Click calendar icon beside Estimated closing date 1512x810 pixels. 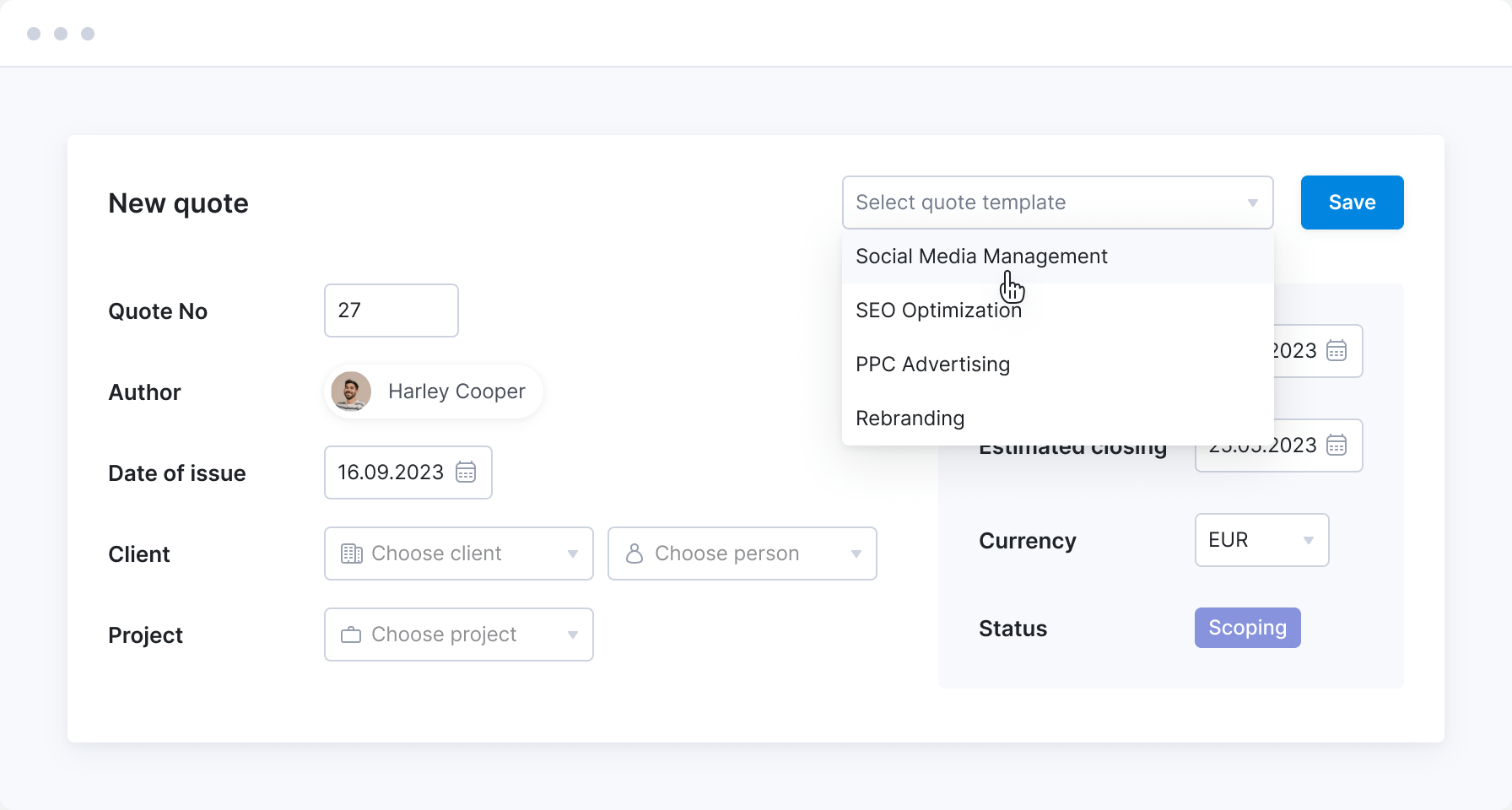(1336, 445)
